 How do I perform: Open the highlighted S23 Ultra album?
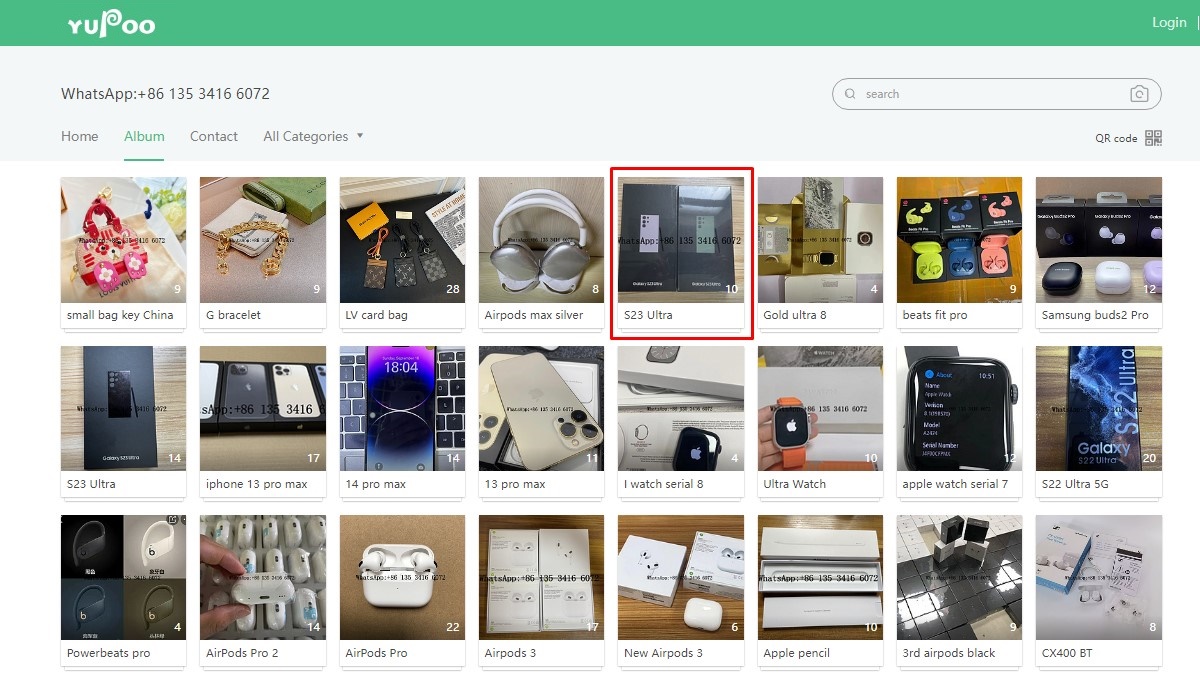[681, 240]
